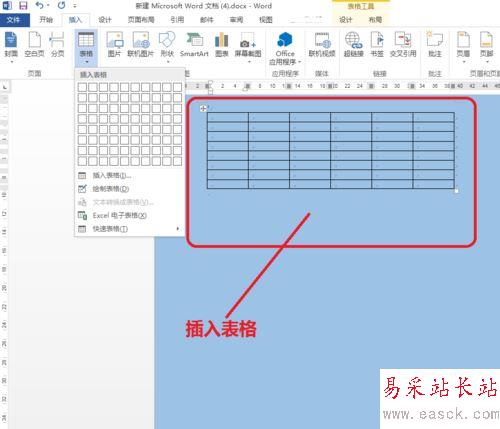The width and height of the screenshot is (500, 429).
Task: Click the table resize handle at bottom-right corner
Action: pos(456,191)
